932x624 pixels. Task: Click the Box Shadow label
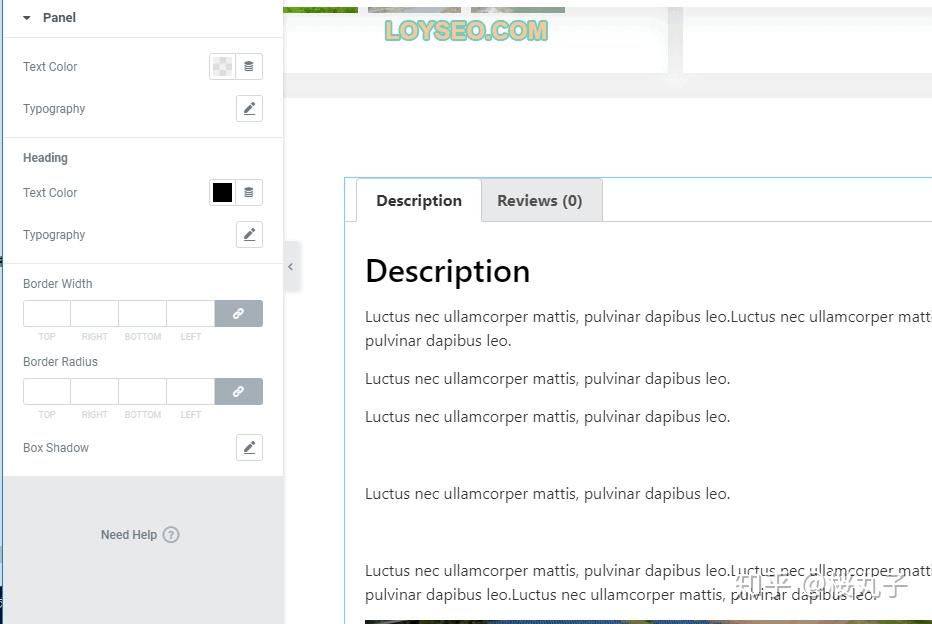56,448
